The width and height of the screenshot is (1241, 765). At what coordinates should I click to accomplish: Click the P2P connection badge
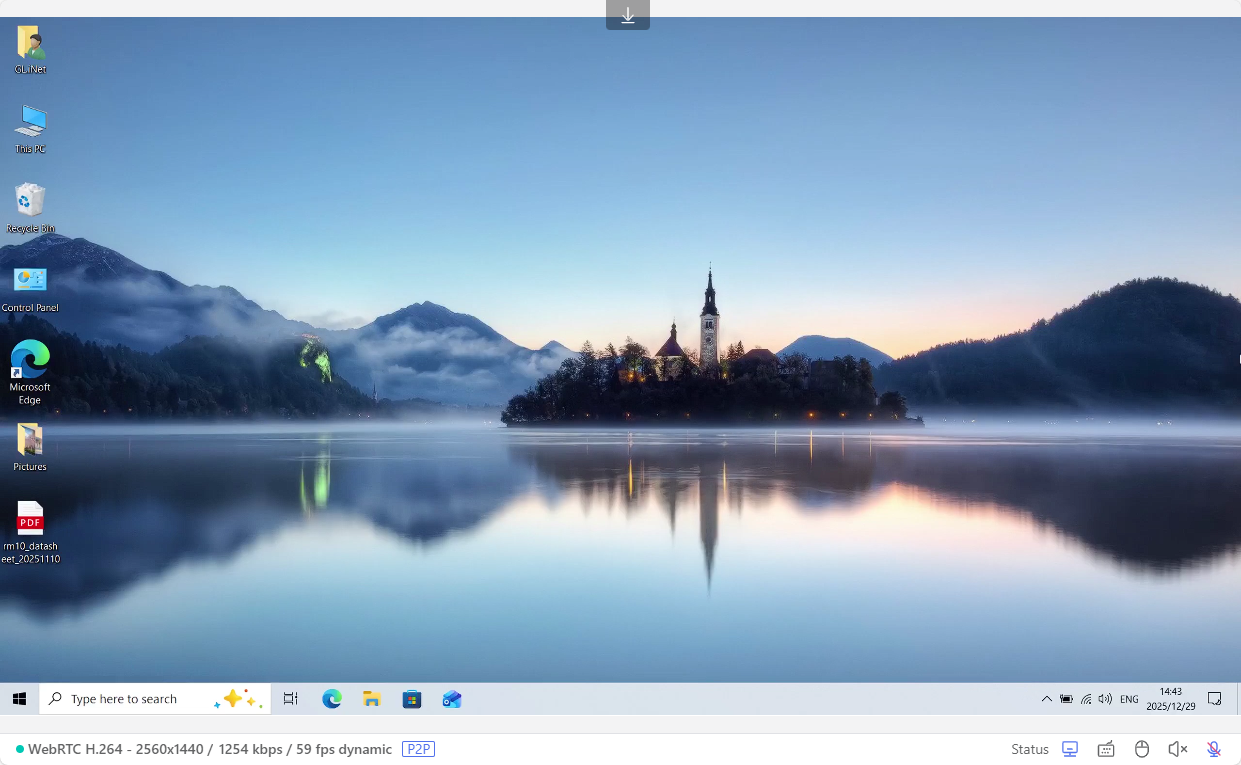coord(418,749)
